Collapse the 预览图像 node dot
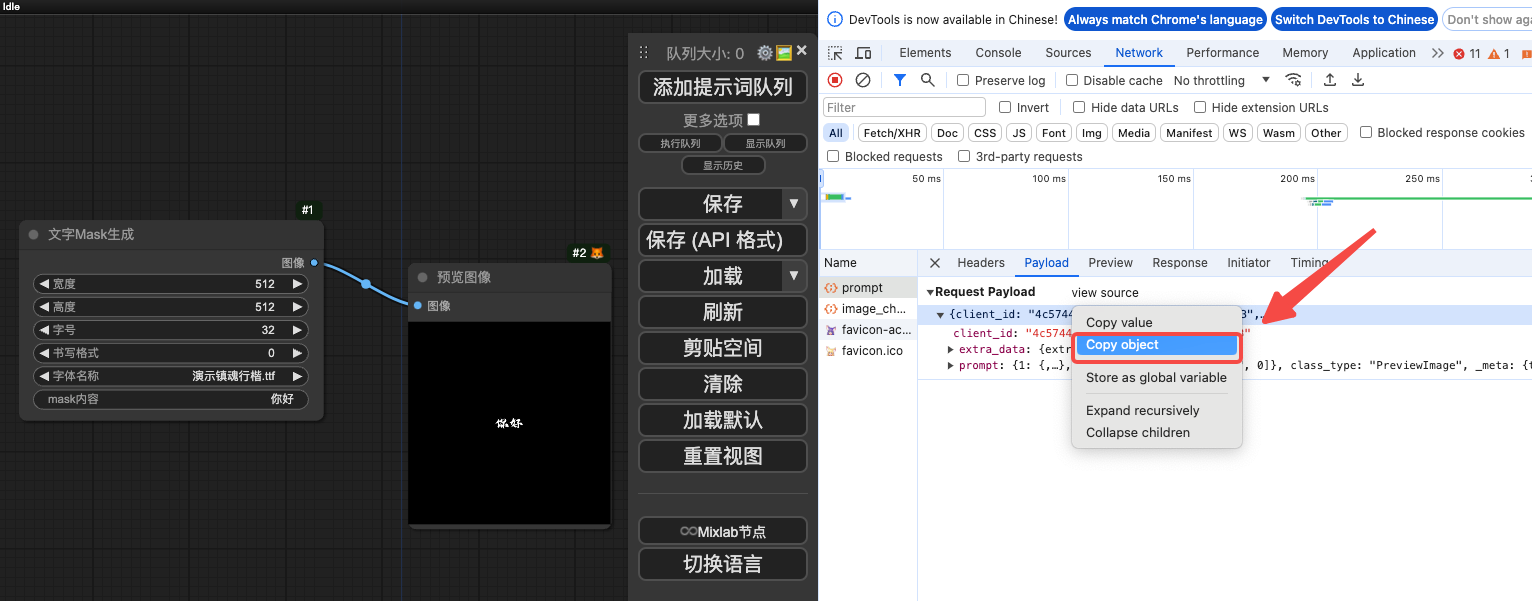The height and width of the screenshot is (601, 1532). click(x=422, y=277)
